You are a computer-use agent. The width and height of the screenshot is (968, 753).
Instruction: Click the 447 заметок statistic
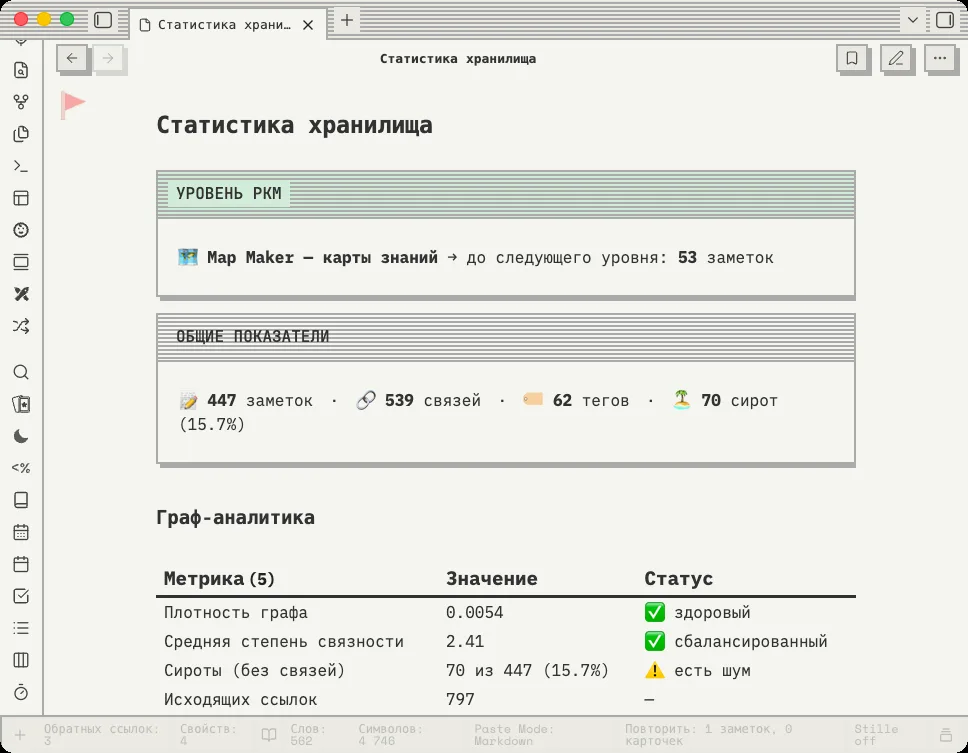tap(246, 401)
